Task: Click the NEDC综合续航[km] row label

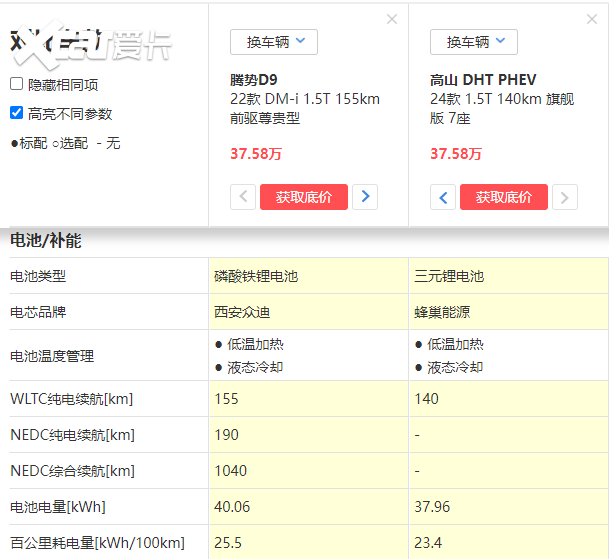Action: click(x=72, y=471)
